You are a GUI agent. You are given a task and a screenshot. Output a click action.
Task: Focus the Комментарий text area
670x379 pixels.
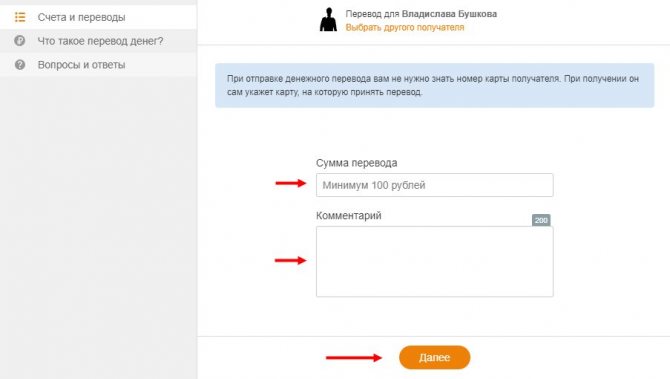tap(435, 261)
